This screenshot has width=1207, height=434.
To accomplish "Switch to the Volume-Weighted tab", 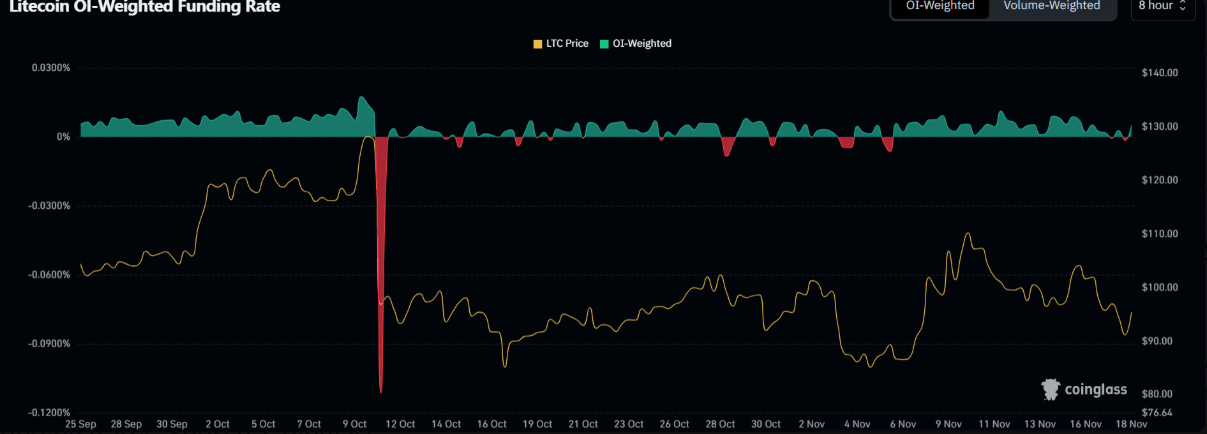I will pos(1052,6).
